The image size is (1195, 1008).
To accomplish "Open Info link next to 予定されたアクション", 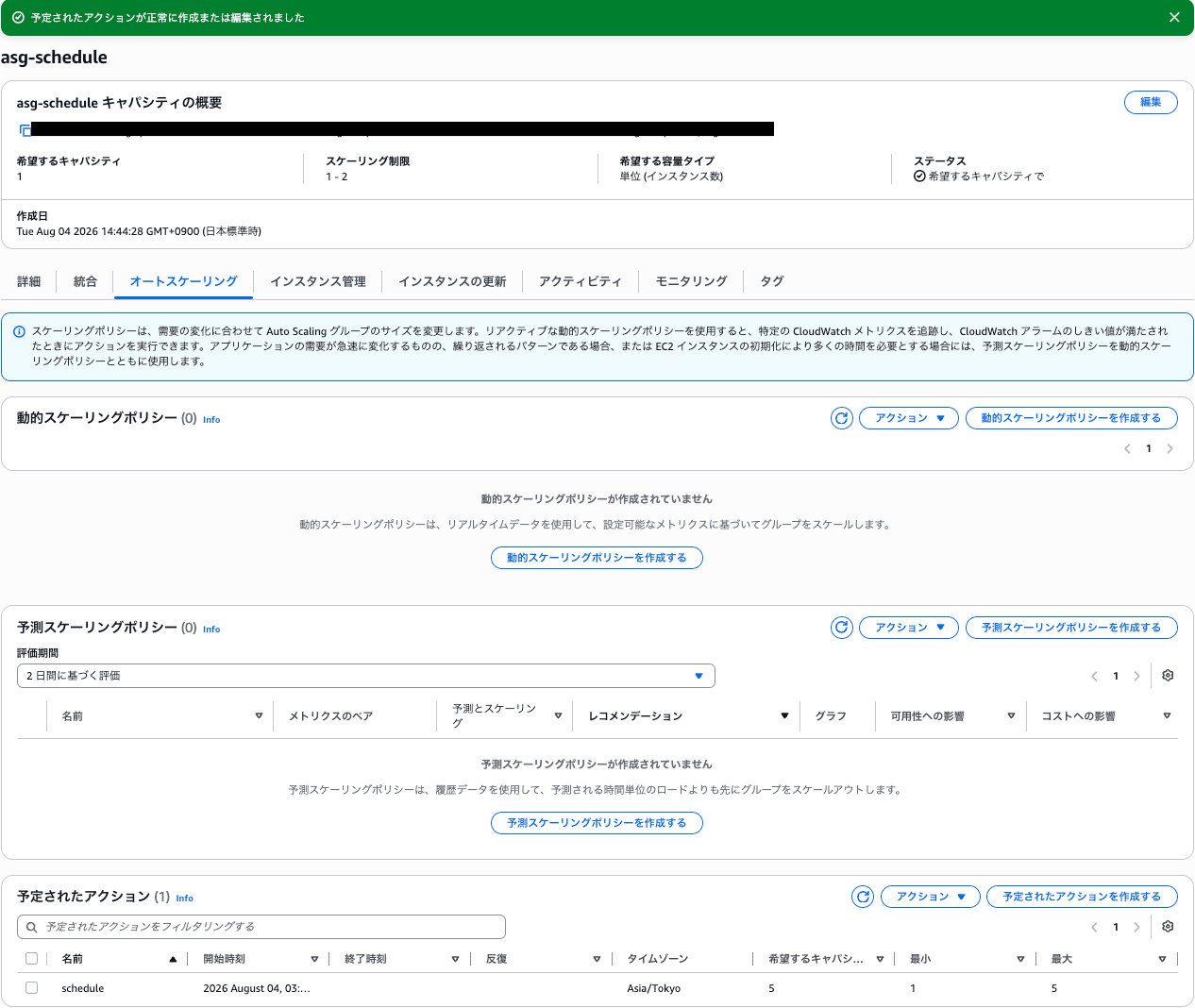I will (185, 899).
